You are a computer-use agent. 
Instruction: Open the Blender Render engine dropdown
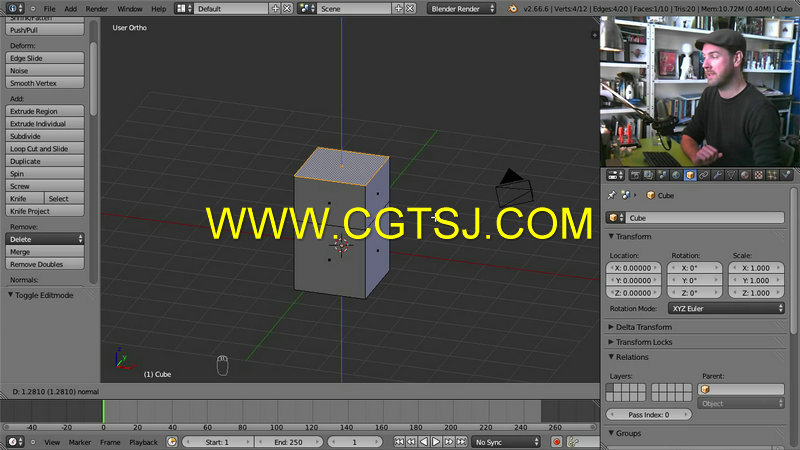[x=461, y=9]
